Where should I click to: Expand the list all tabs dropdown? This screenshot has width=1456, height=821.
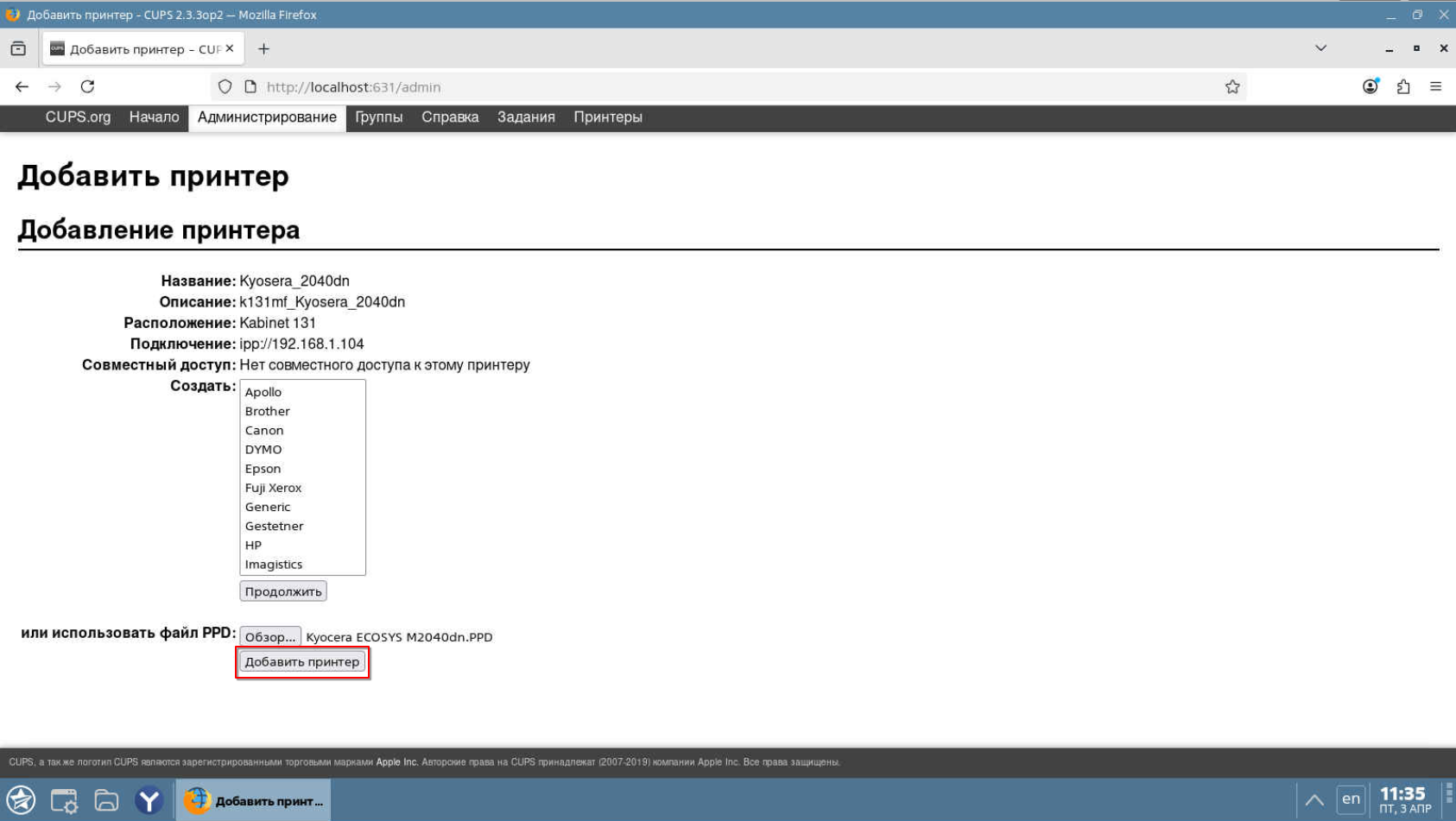click(x=1320, y=48)
